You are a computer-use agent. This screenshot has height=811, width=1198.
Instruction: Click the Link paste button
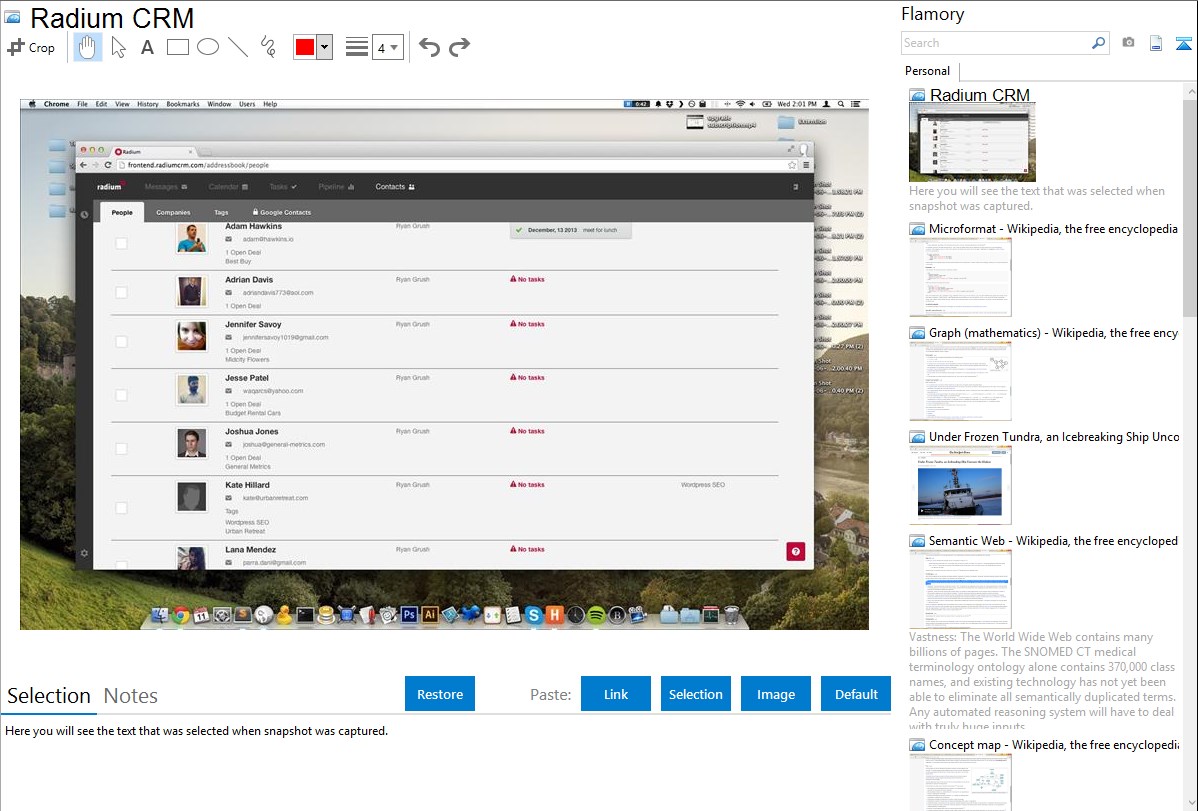616,694
